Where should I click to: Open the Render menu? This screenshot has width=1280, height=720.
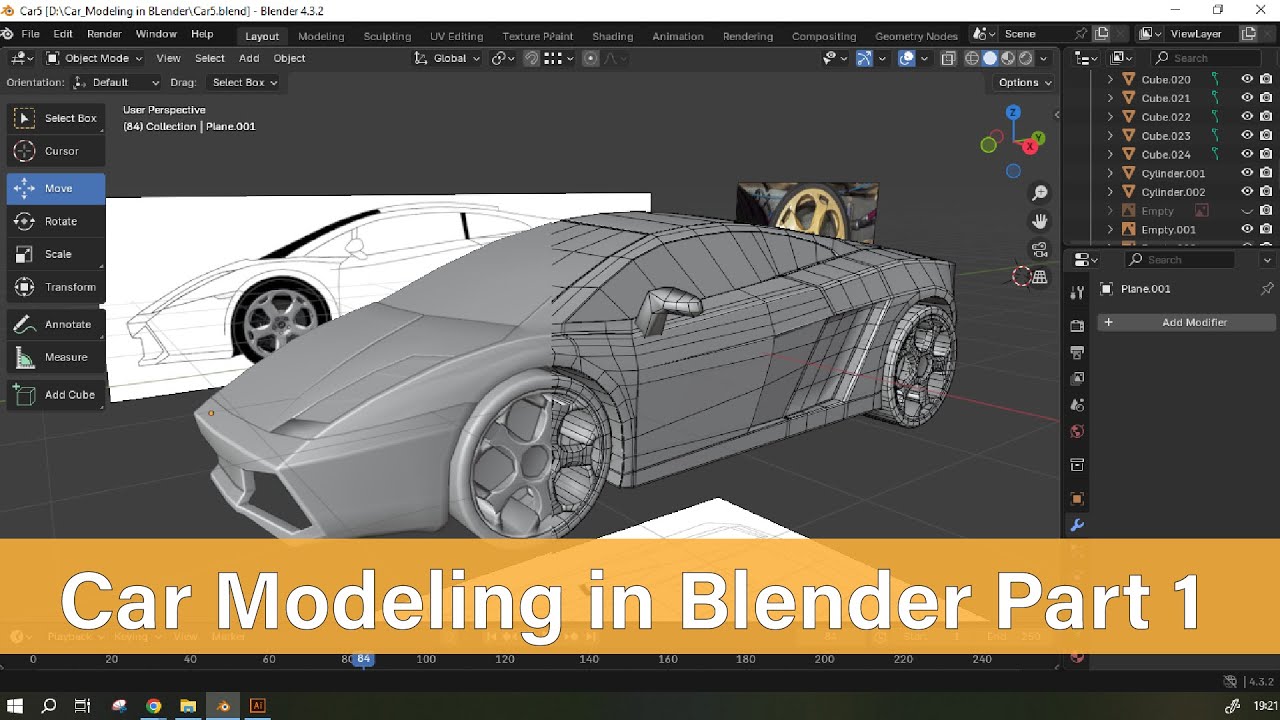(x=104, y=34)
